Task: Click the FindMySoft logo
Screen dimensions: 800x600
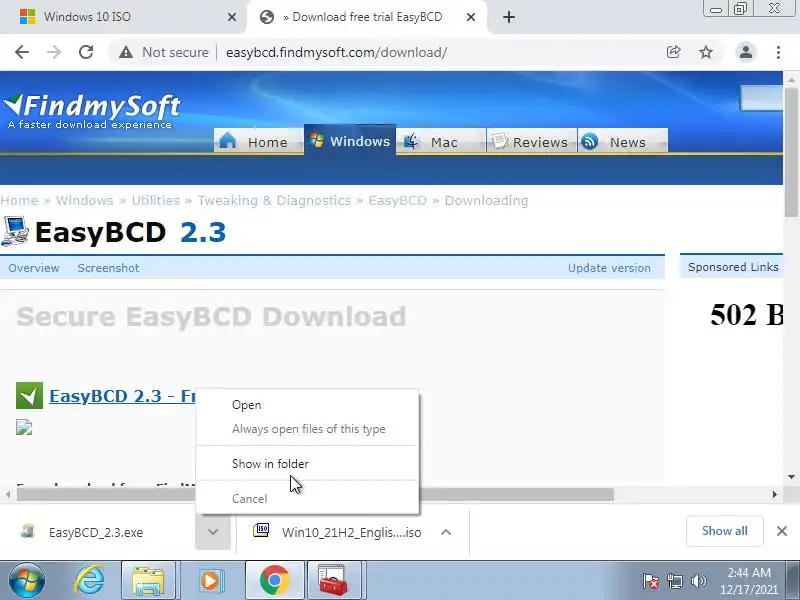Action: [91, 111]
